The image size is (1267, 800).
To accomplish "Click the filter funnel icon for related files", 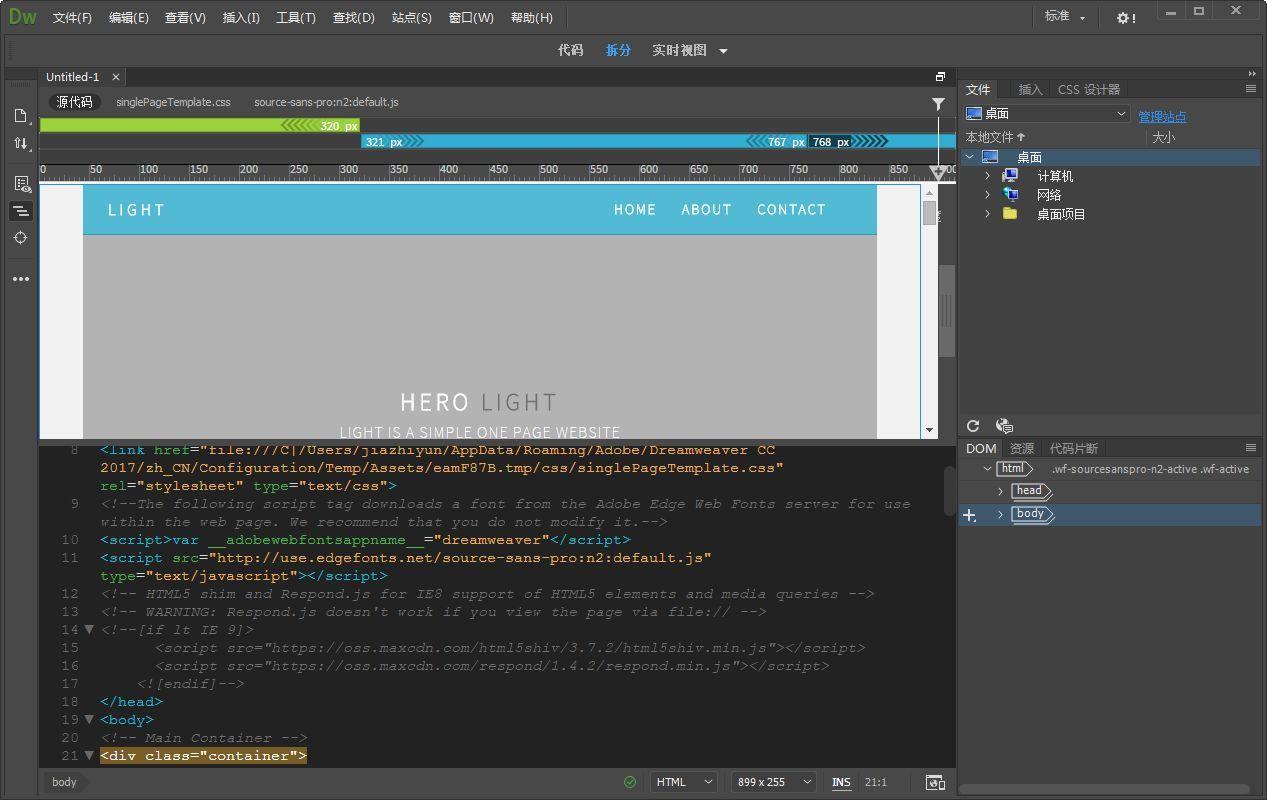I will [938, 103].
